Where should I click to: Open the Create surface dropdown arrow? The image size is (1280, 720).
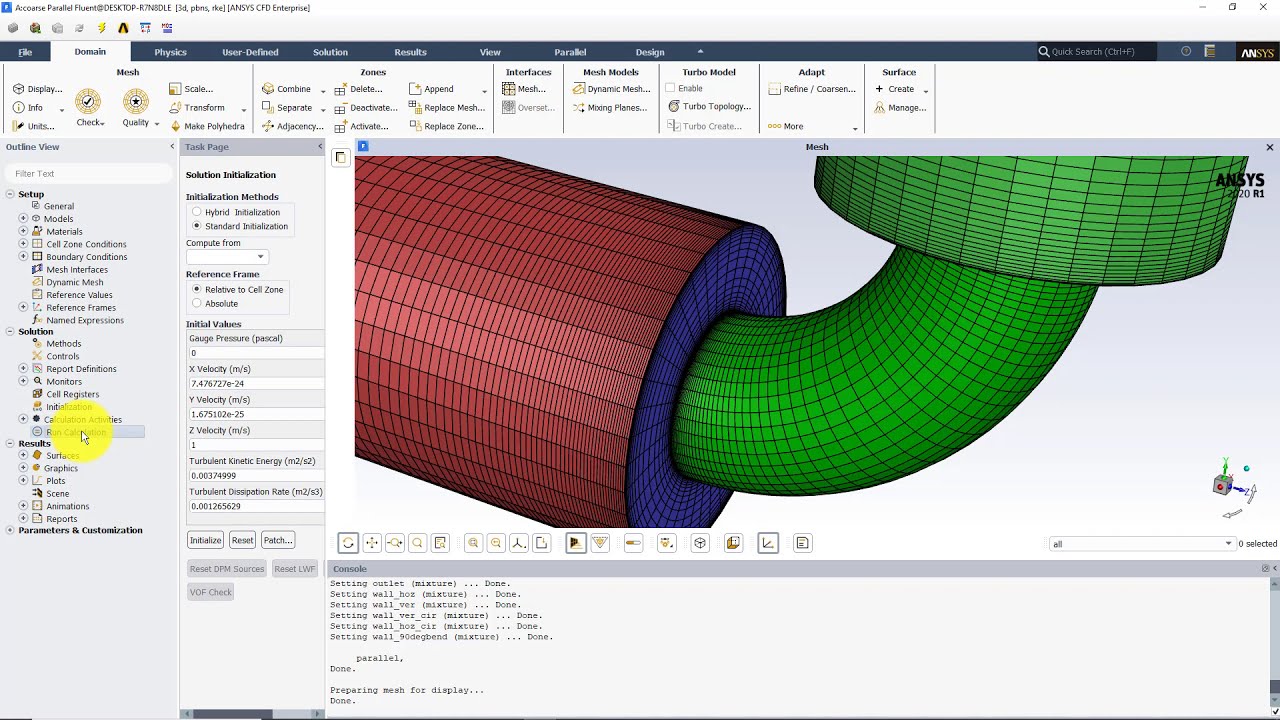coord(926,90)
